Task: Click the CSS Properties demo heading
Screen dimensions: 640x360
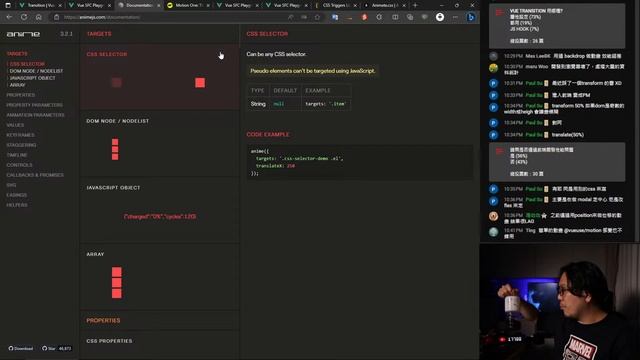Action: pos(109,341)
